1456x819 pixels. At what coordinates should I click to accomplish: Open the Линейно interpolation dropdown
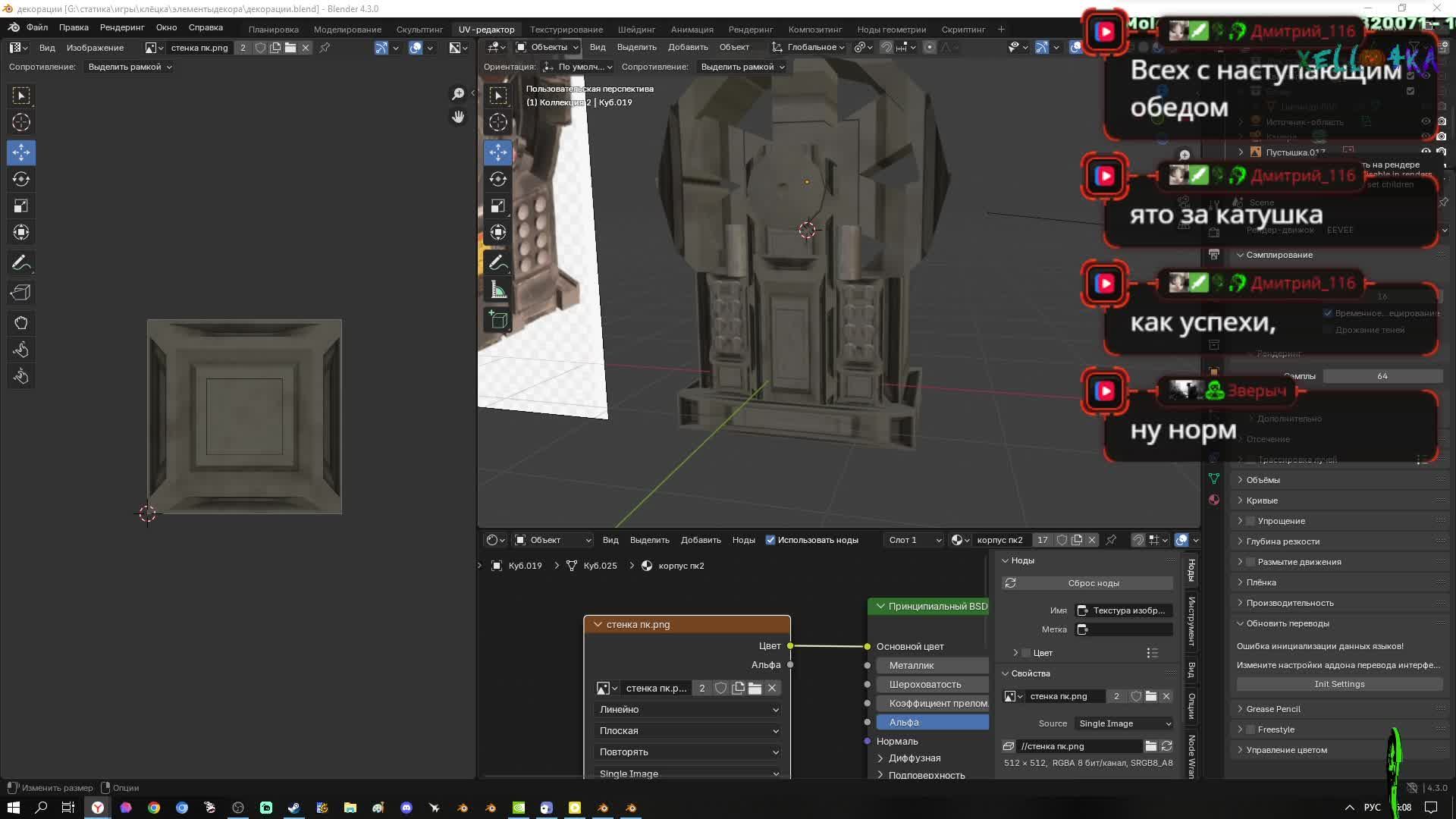point(689,710)
